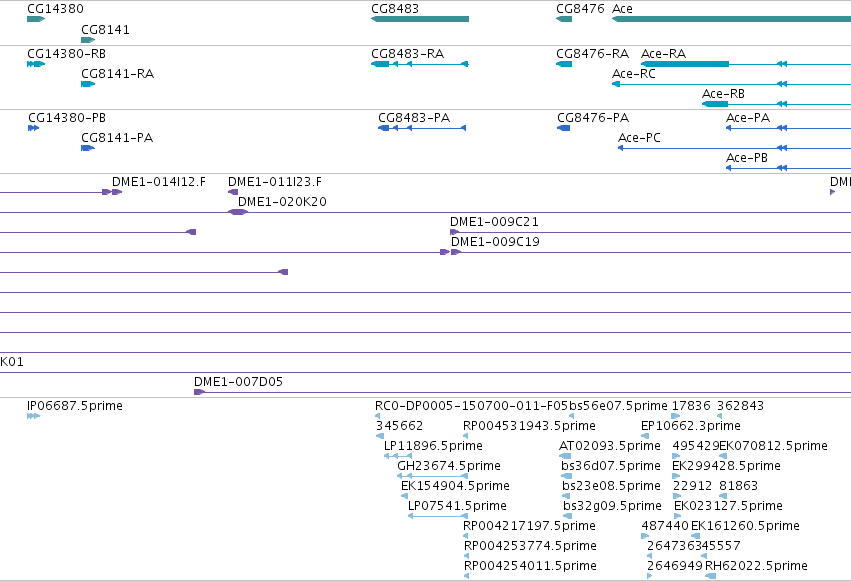This screenshot has height=581, width=851.
Task: Open the CG8483-RA transcript label
Action: point(408,54)
